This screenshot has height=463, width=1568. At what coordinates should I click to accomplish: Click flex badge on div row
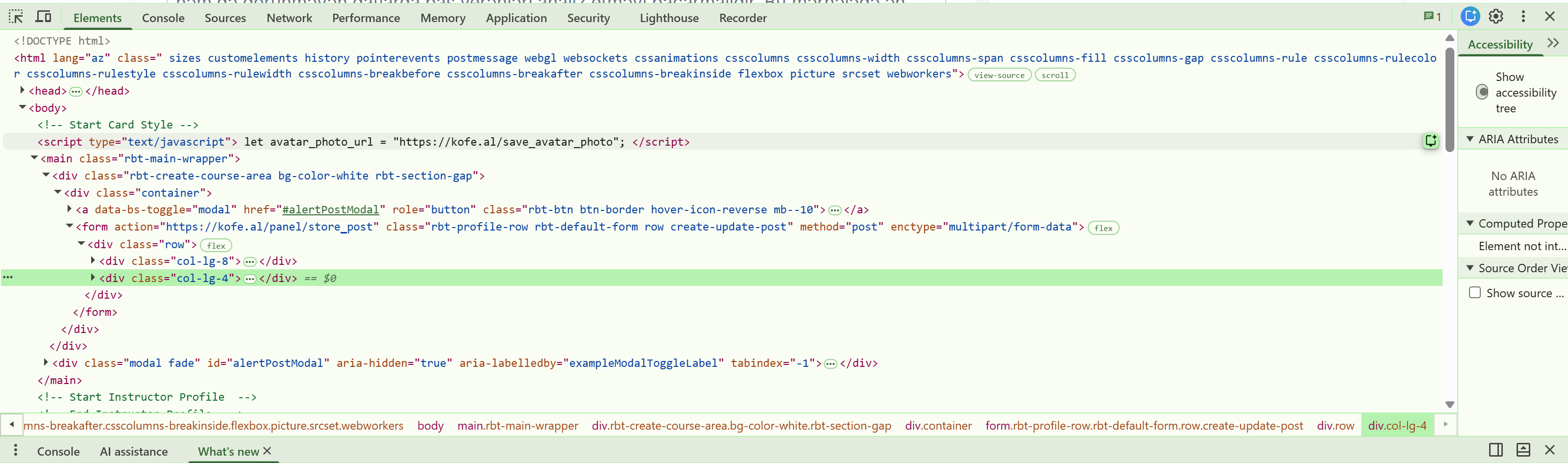pos(216,246)
